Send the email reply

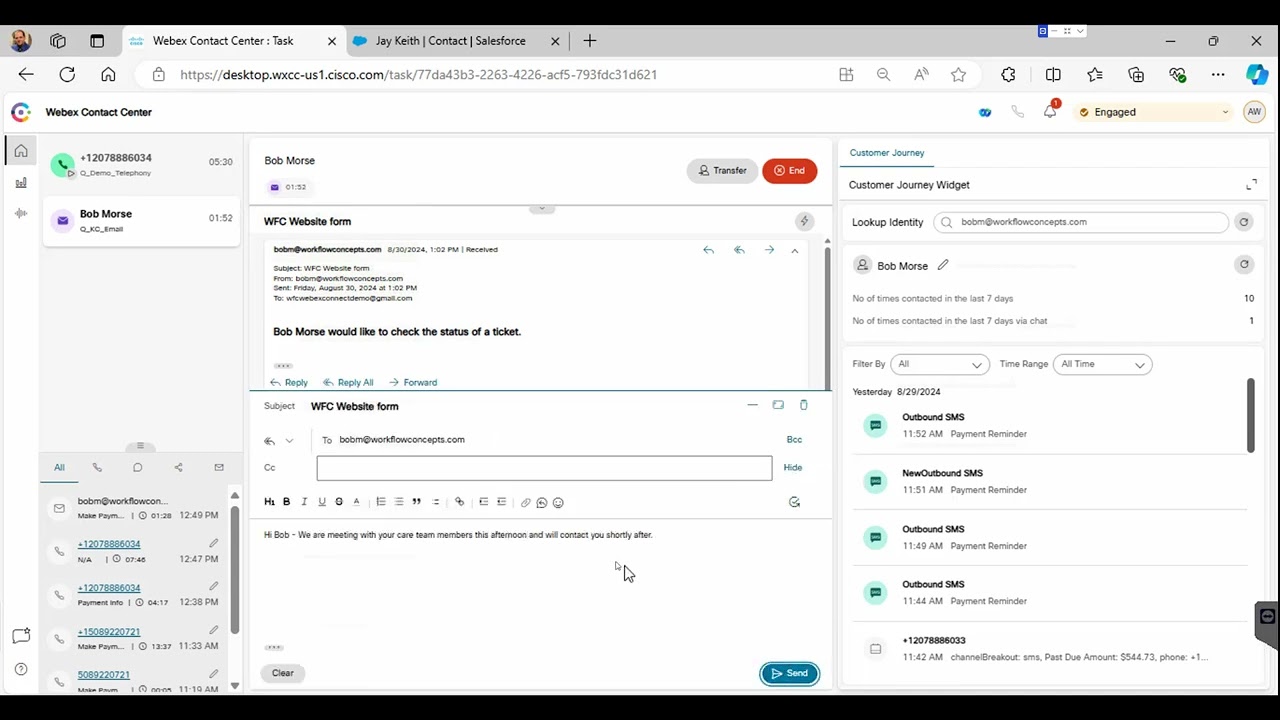click(x=790, y=673)
